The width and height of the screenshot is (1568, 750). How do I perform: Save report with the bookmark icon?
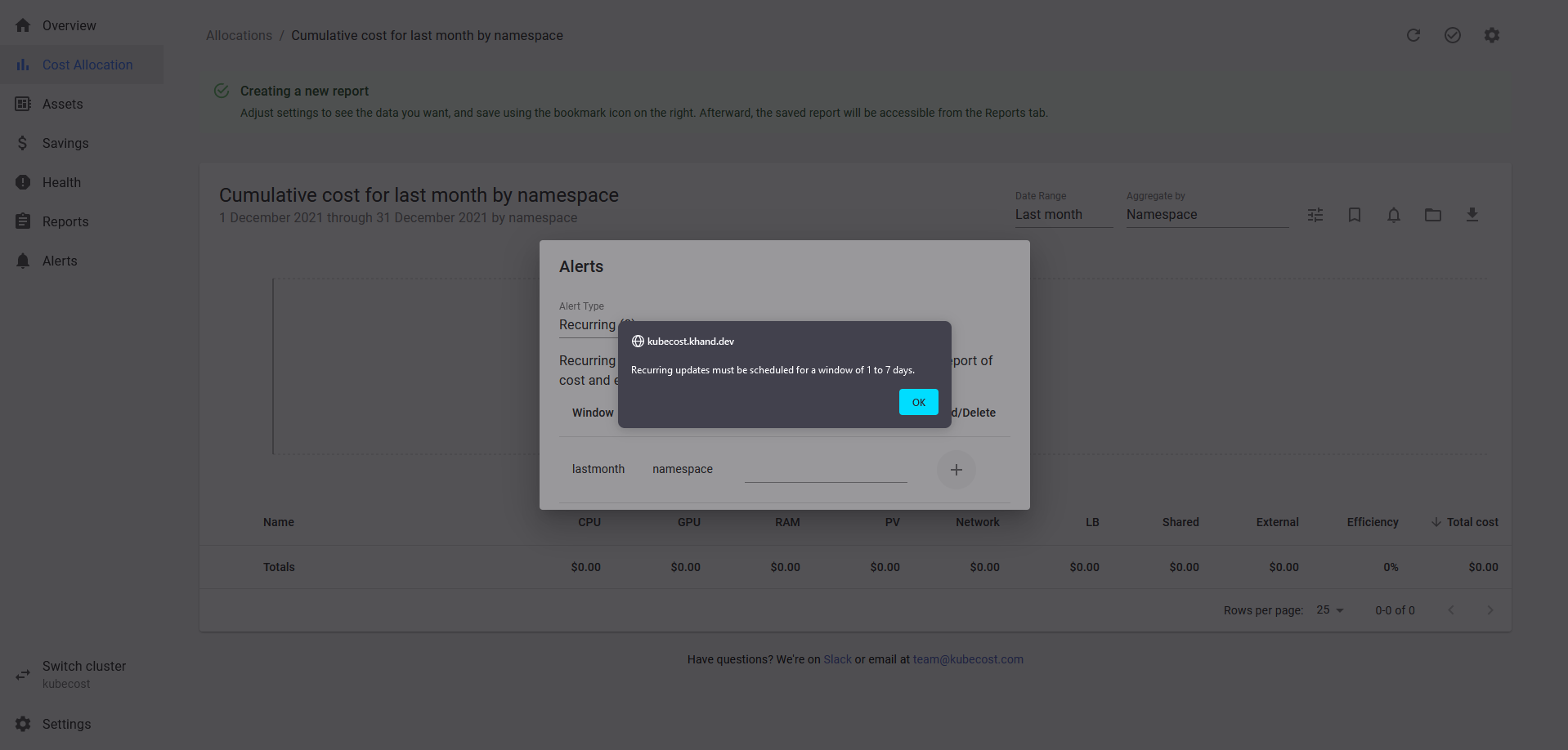(1355, 215)
